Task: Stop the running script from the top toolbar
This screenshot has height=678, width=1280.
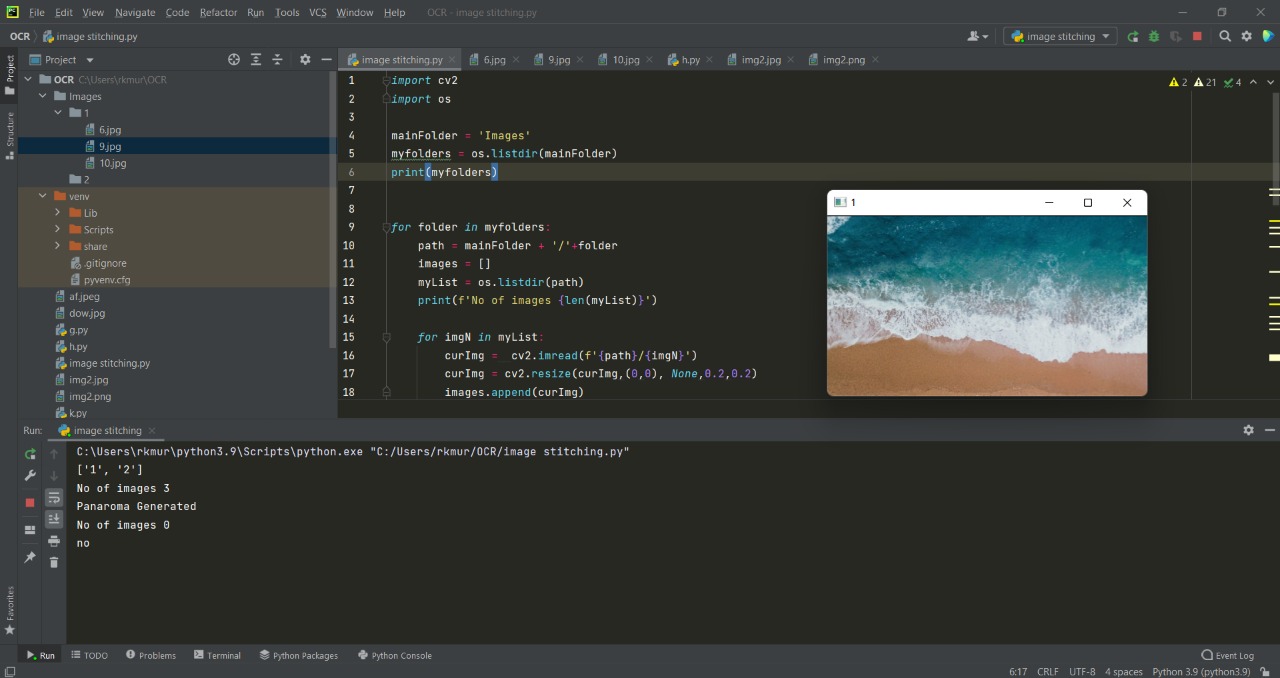Action: (x=1197, y=36)
